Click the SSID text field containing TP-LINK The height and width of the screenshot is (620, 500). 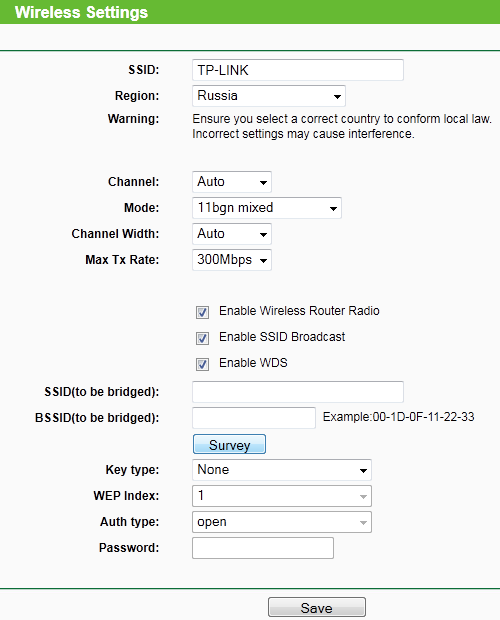[298, 70]
